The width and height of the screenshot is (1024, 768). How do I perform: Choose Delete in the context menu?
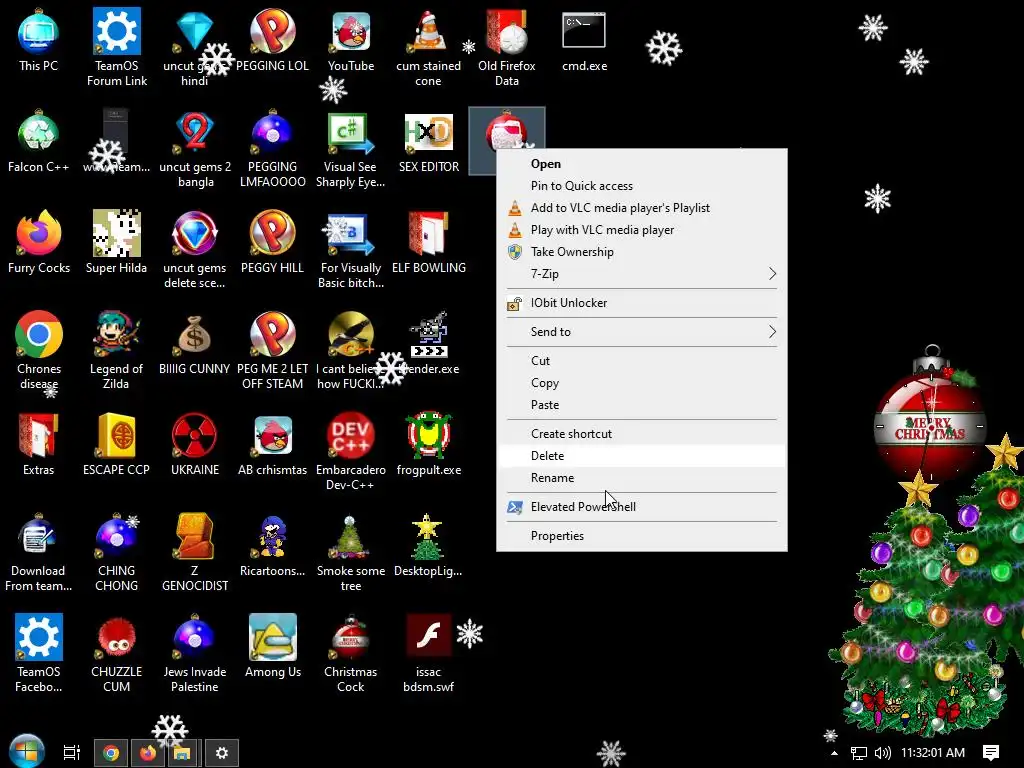641,456
